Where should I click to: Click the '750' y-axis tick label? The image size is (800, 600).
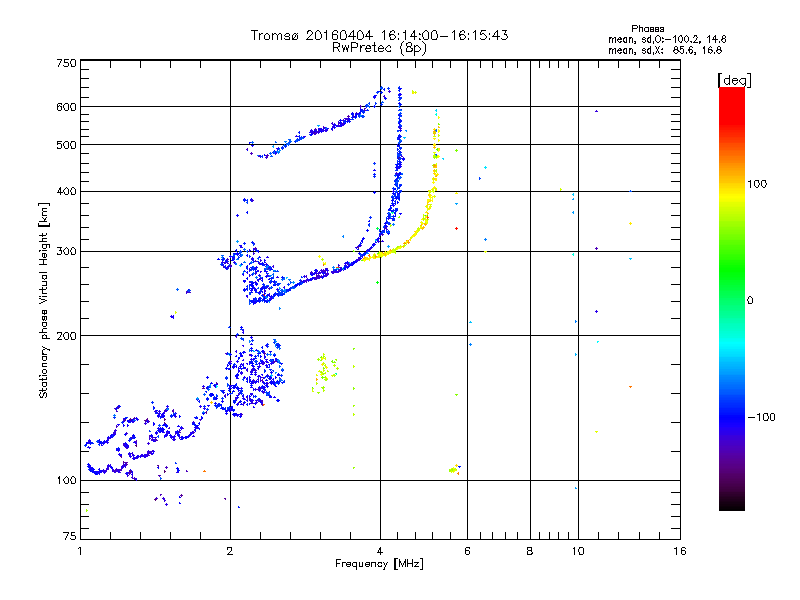[x=67, y=63]
